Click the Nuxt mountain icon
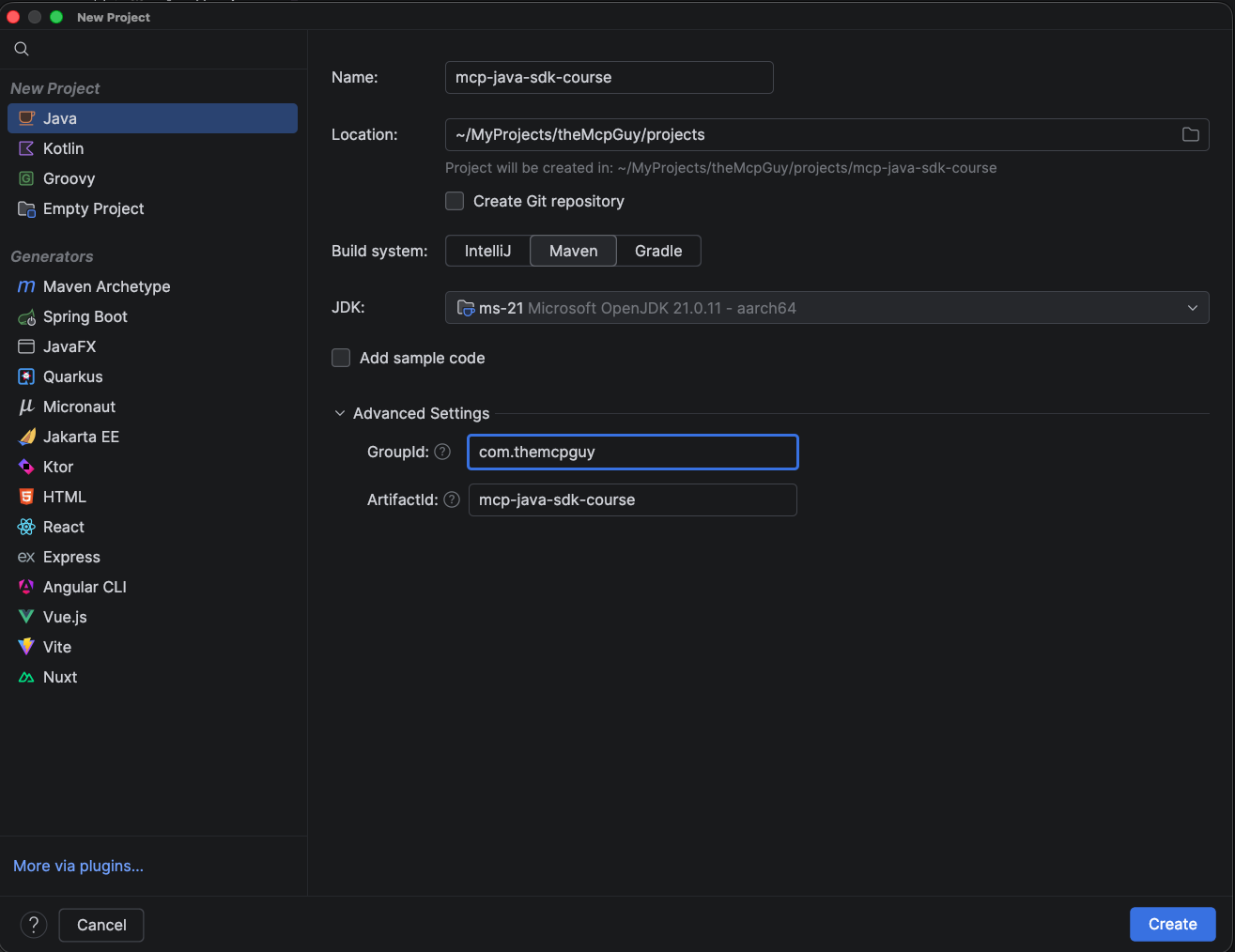The image size is (1235, 952). click(x=26, y=677)
